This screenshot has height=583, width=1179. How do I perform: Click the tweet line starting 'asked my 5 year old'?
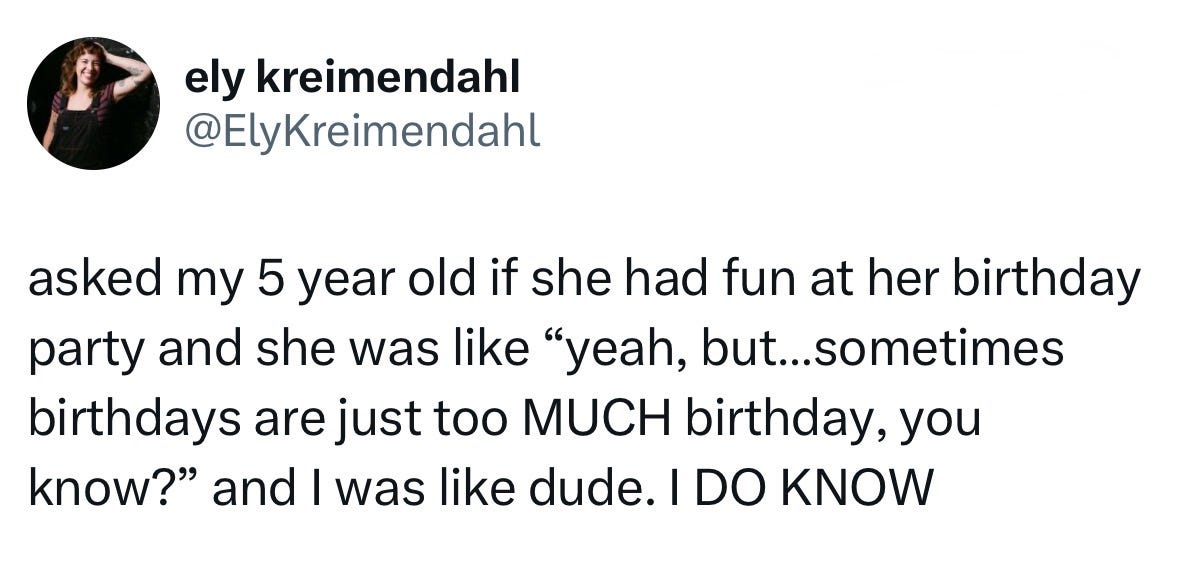tap(584, 280)
